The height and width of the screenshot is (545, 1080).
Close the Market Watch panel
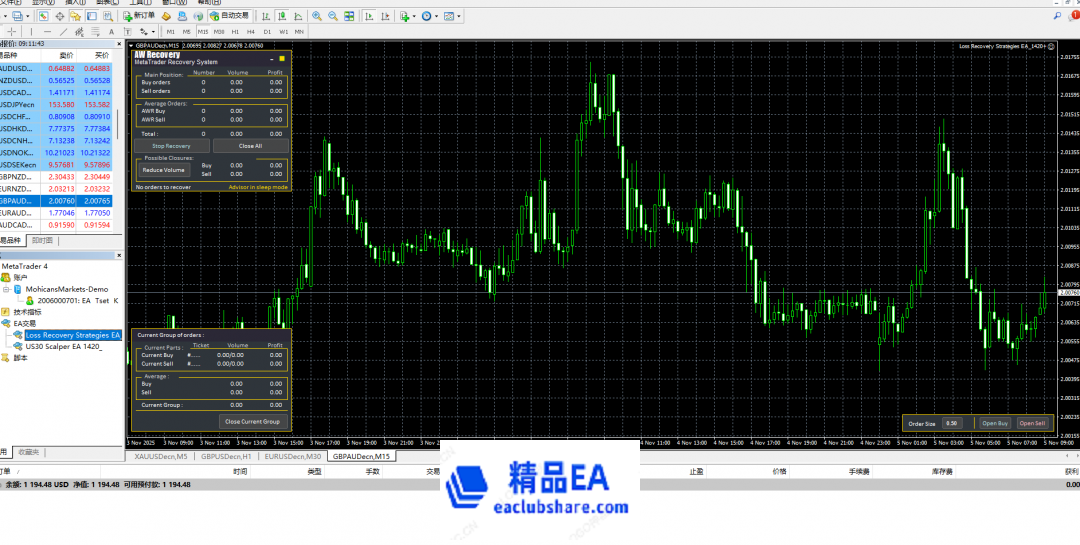click(x=118, y=43)
